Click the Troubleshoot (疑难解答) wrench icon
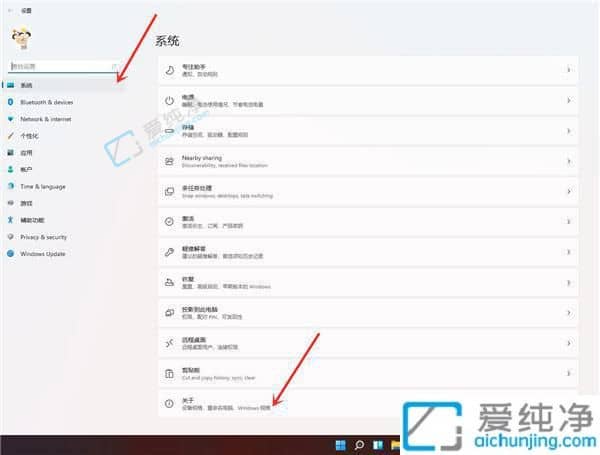The height and width of the screenshot is (455, 600). tap(170, 252)
